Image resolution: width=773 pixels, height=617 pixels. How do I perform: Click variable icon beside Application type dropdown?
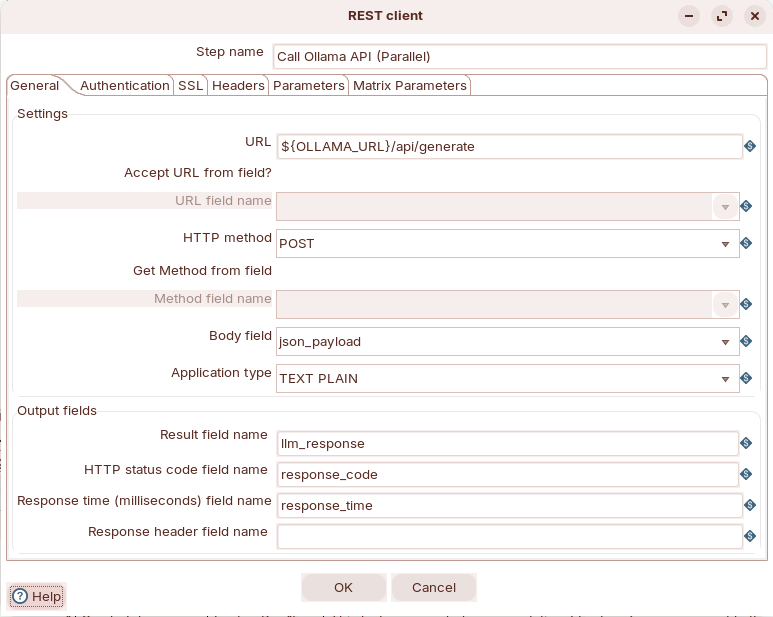click(x=745, y=379)
